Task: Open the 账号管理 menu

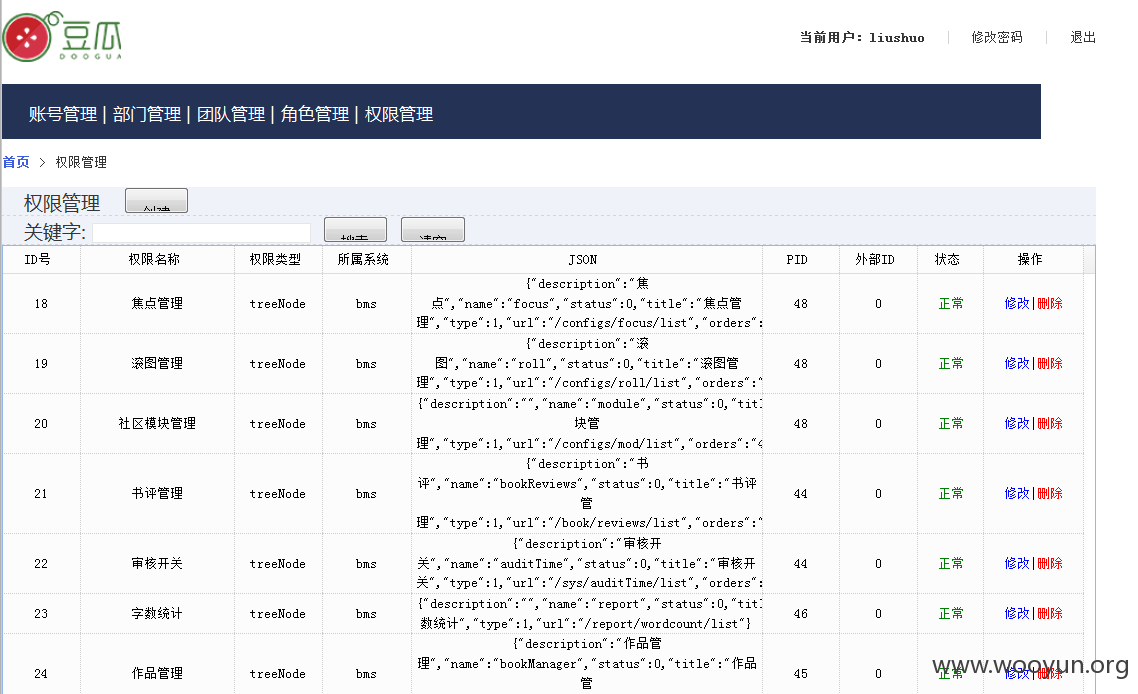Action: click(62, 114)
